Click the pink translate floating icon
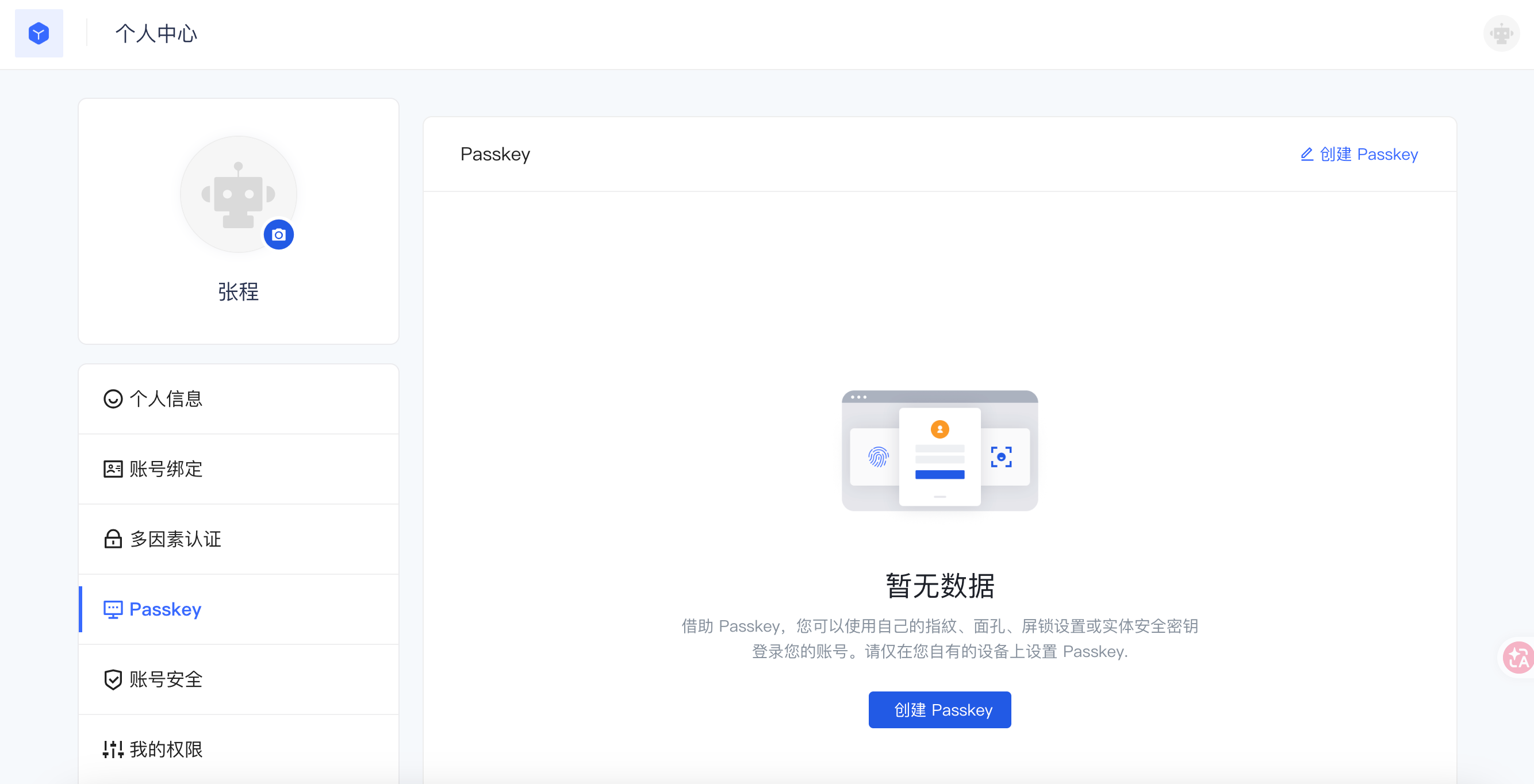This screenshot has height=784, width=1534. [x=1518, y=658]
